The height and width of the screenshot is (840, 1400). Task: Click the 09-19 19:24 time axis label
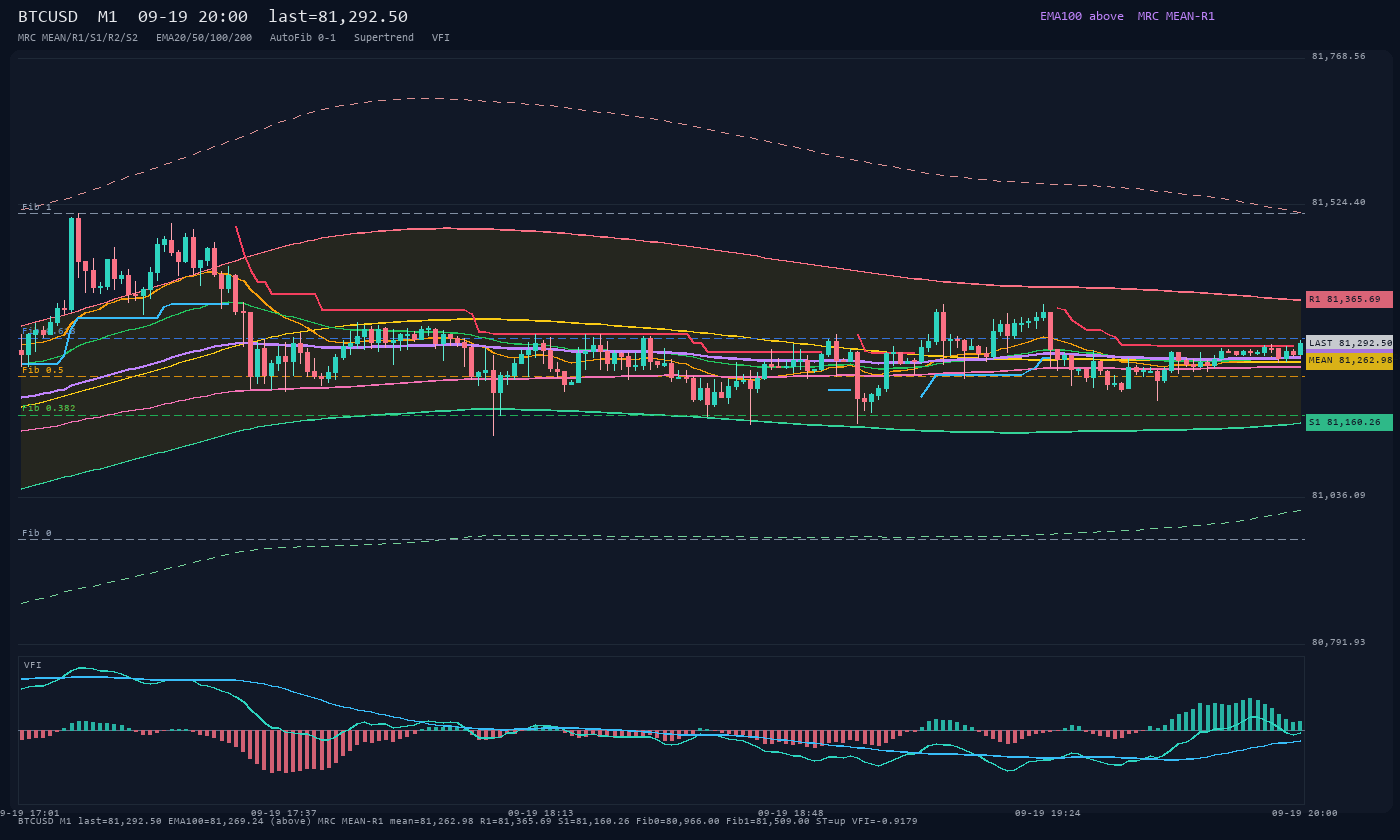pyautogui.click(x=1048, y=813)
